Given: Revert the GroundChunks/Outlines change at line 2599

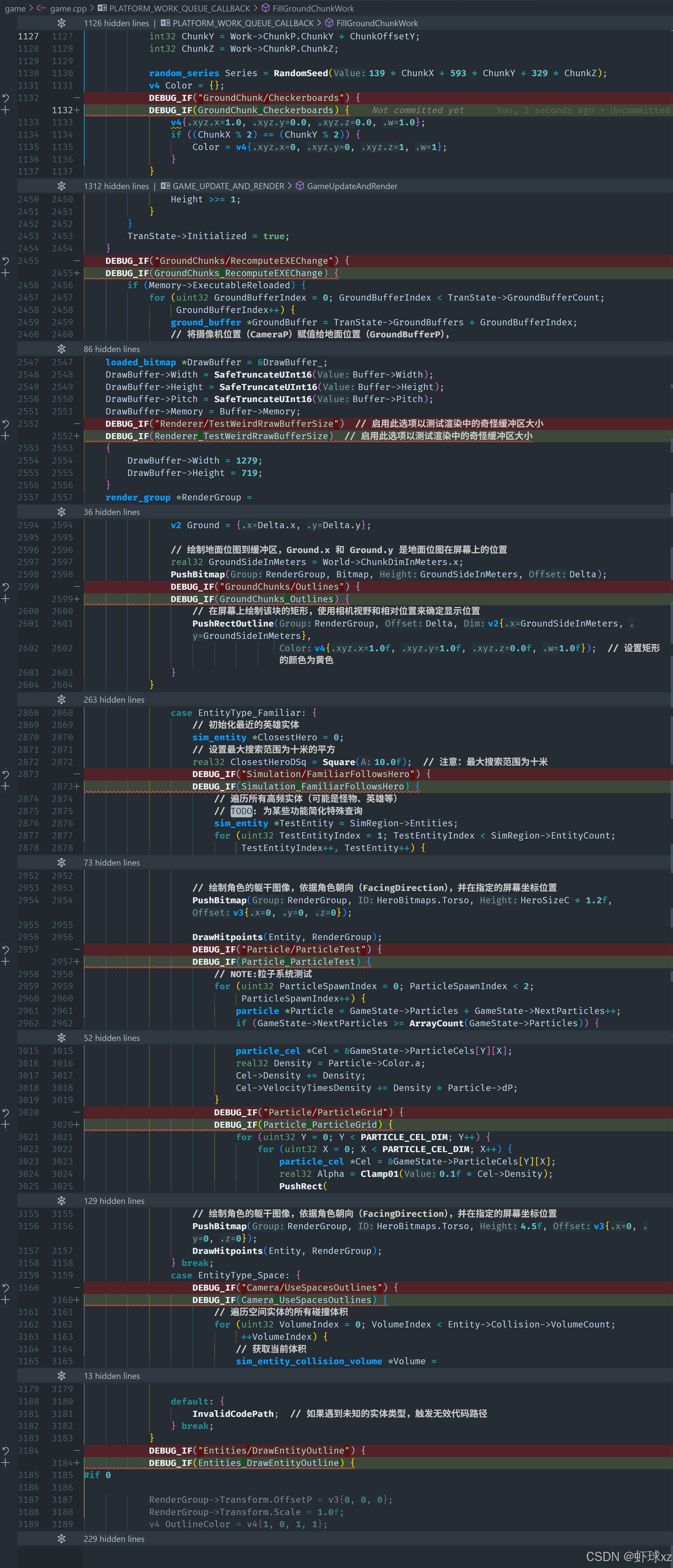Looking at the screenshot, I should [x=5, y=587].
